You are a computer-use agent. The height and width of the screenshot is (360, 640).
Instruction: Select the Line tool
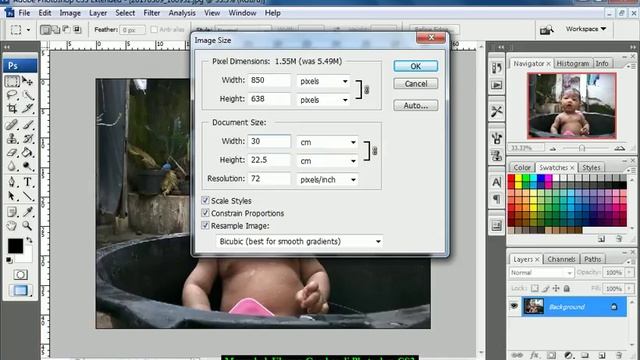coord(27,196)
